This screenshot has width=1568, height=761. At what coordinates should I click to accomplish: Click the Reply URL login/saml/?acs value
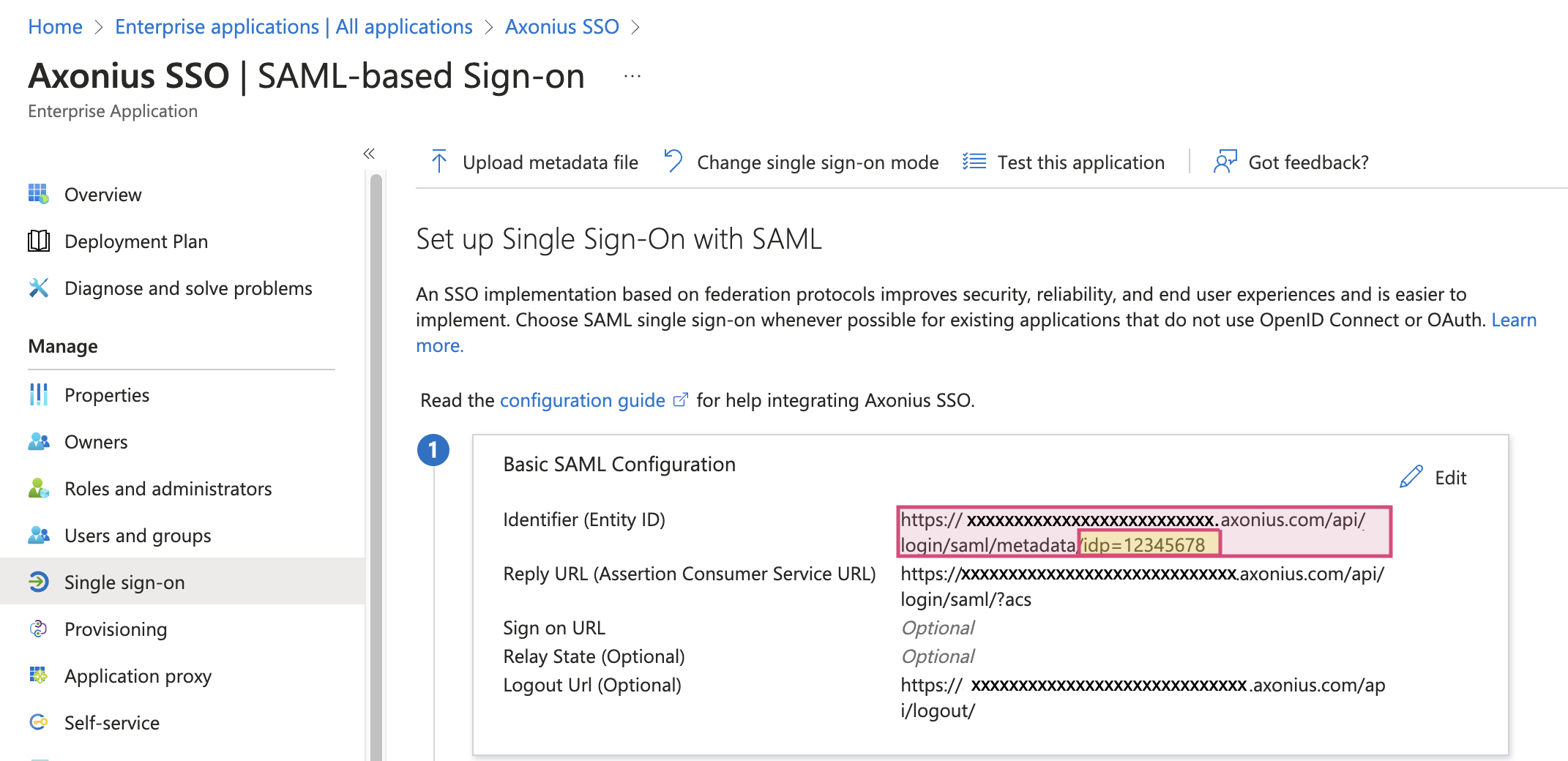[x=1142, y=586]
